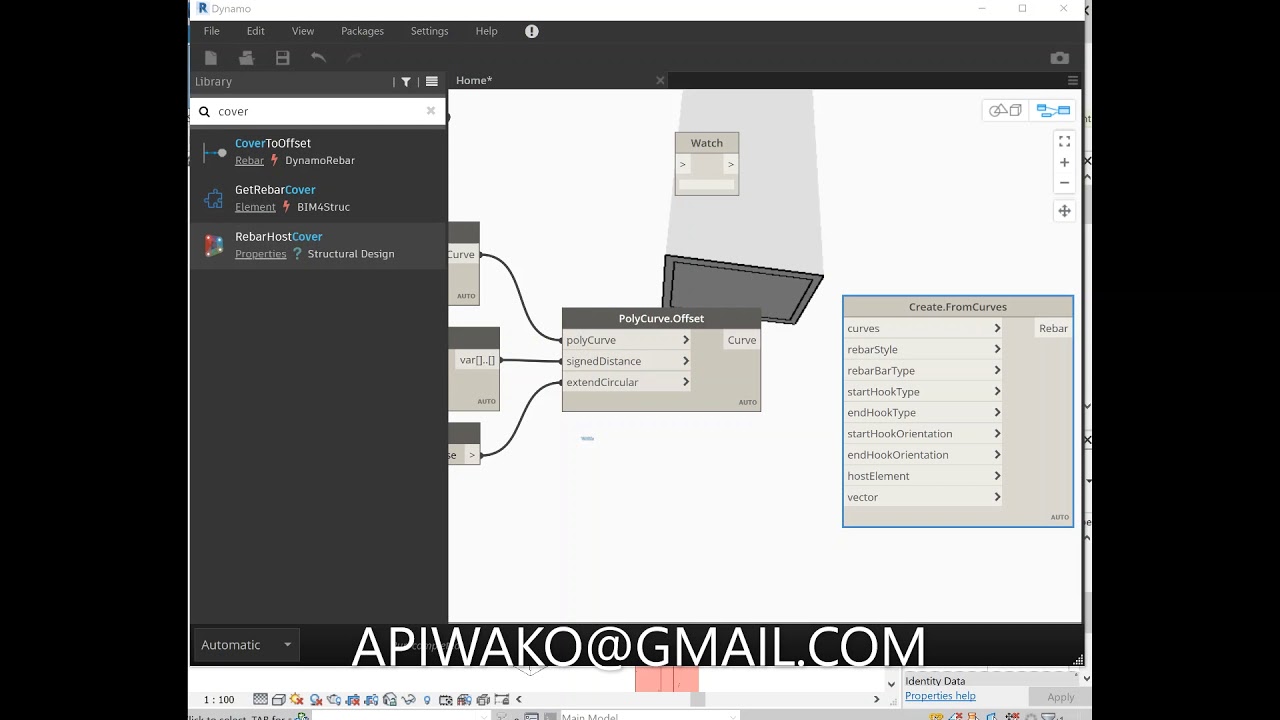Open the Packages menu
This screenshot has height=720, width=1280.
click(362, 31)
